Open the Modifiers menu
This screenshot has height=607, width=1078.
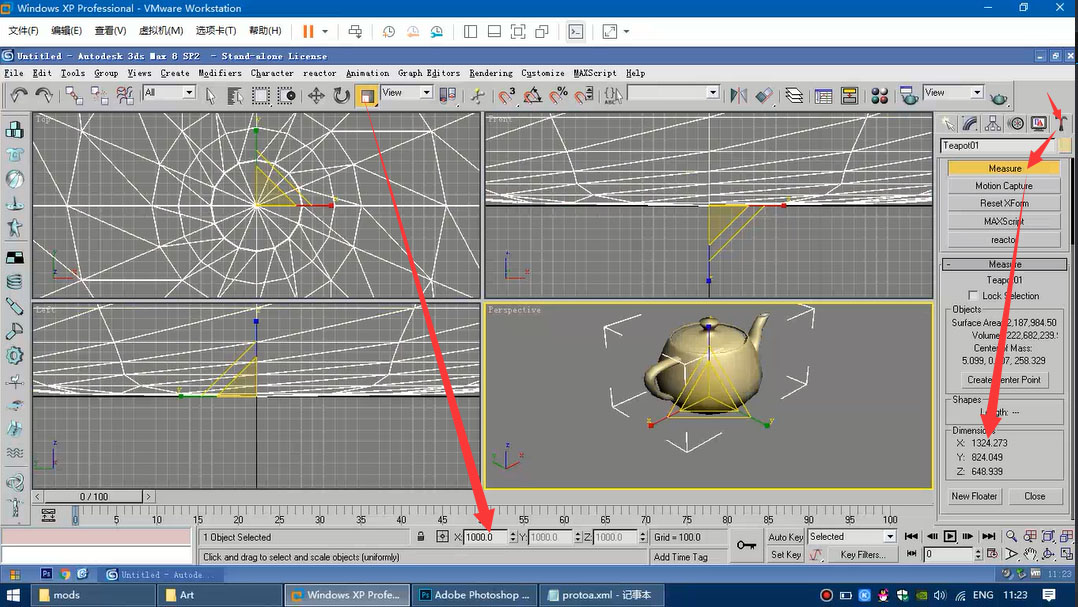220,73
